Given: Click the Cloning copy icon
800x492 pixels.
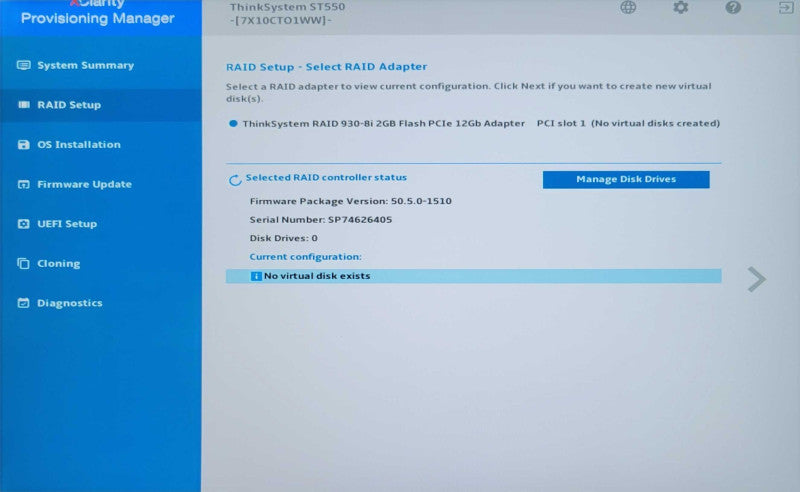Looking at the screenshot, I should pyautogui.click(x=23, y=263).
